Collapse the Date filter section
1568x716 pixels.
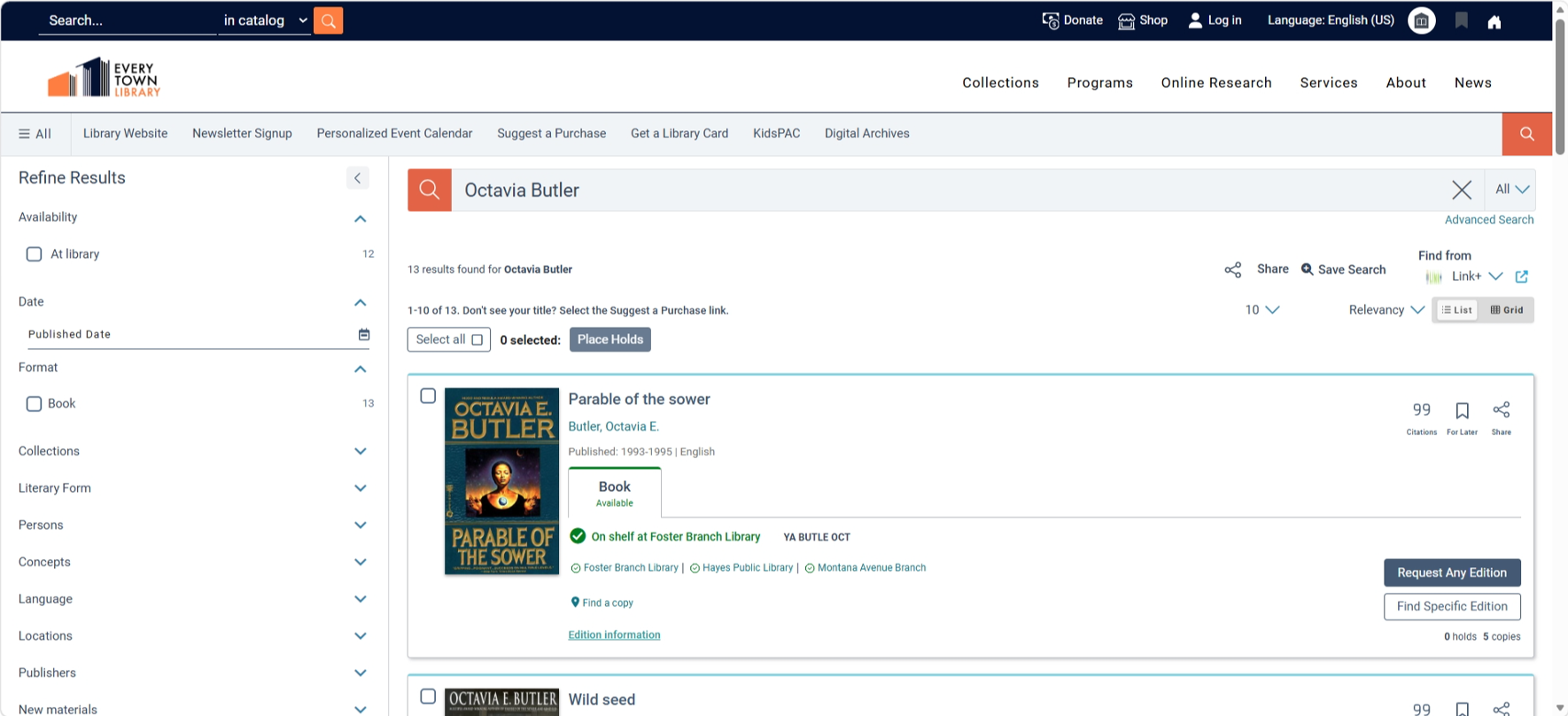pos(361,302)
